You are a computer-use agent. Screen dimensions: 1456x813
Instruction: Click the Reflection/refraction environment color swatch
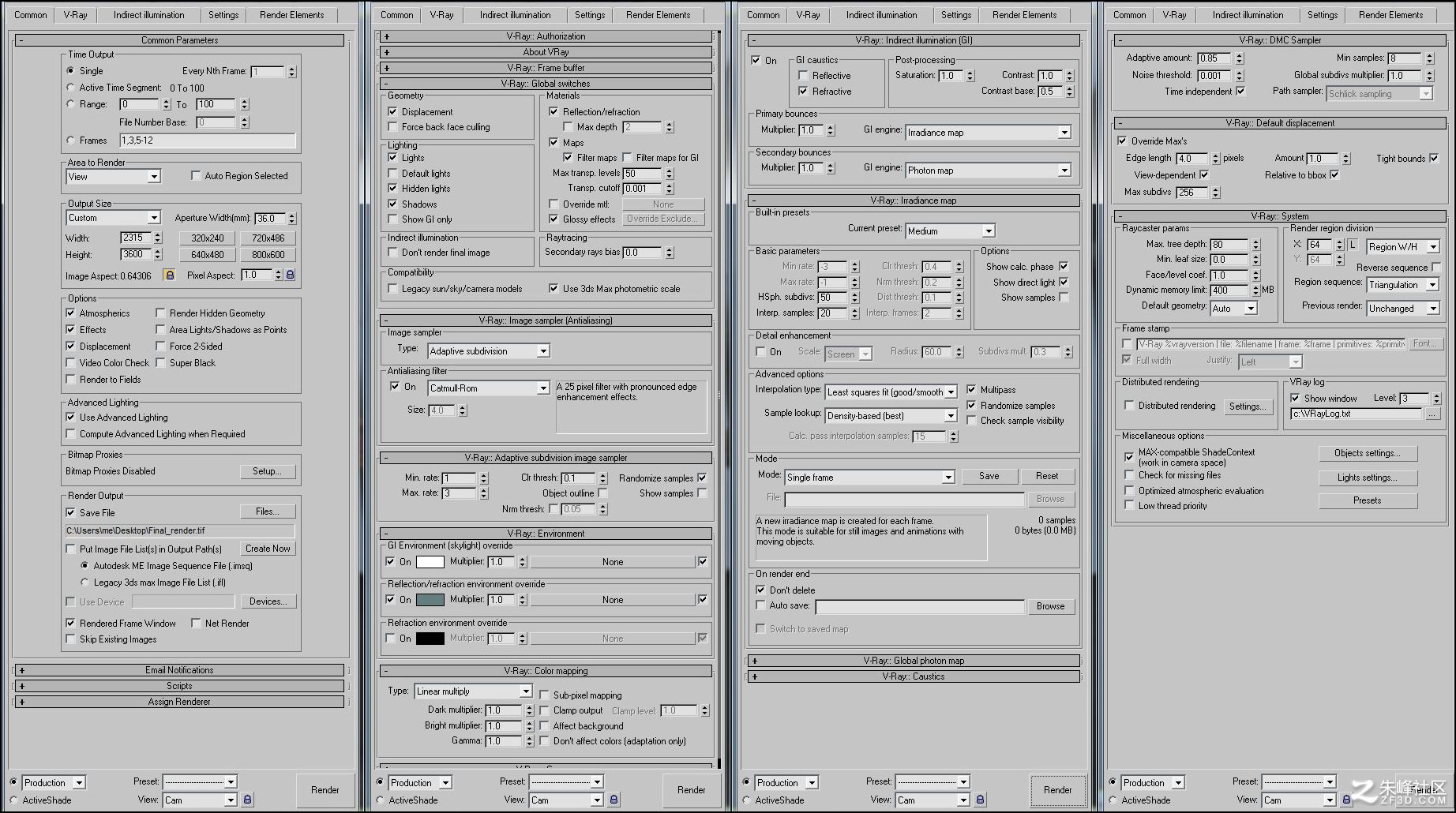coord(430,600)
